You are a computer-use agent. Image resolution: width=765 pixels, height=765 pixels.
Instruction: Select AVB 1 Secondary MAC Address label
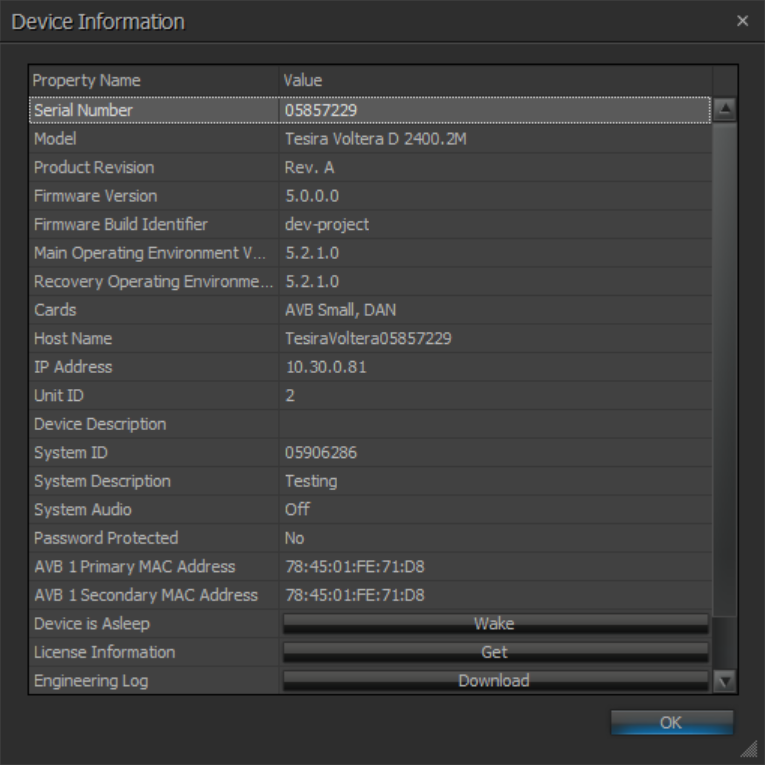point(146,596)
